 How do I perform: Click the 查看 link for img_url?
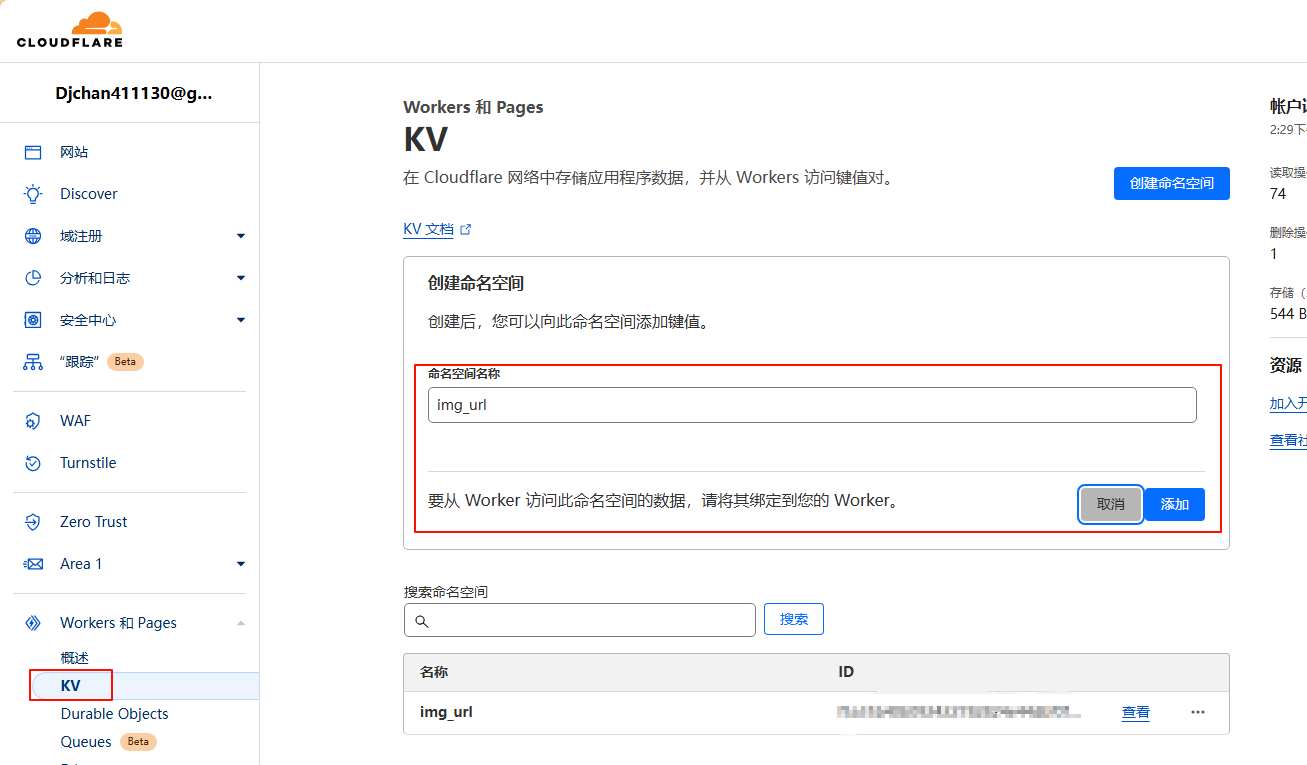[1136, 712]
